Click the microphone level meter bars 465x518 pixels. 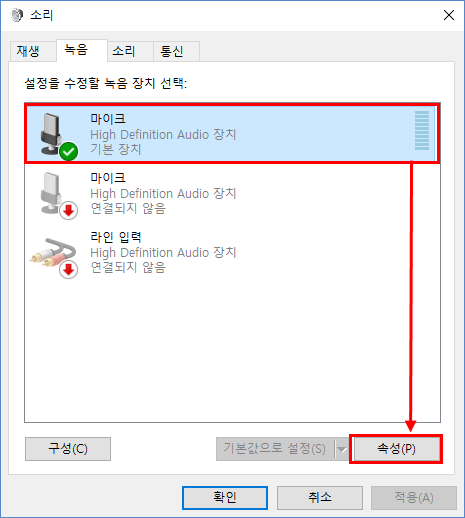click(422, 131)
